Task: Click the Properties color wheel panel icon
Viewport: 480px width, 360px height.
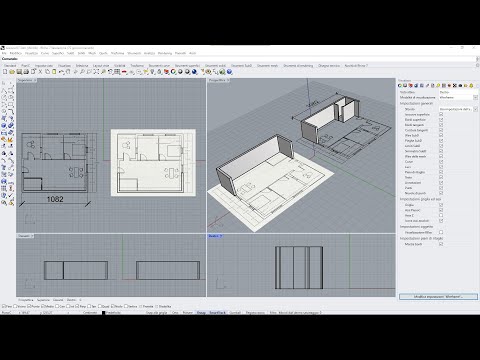Action: pyautogui.click(x=400, y=86)
